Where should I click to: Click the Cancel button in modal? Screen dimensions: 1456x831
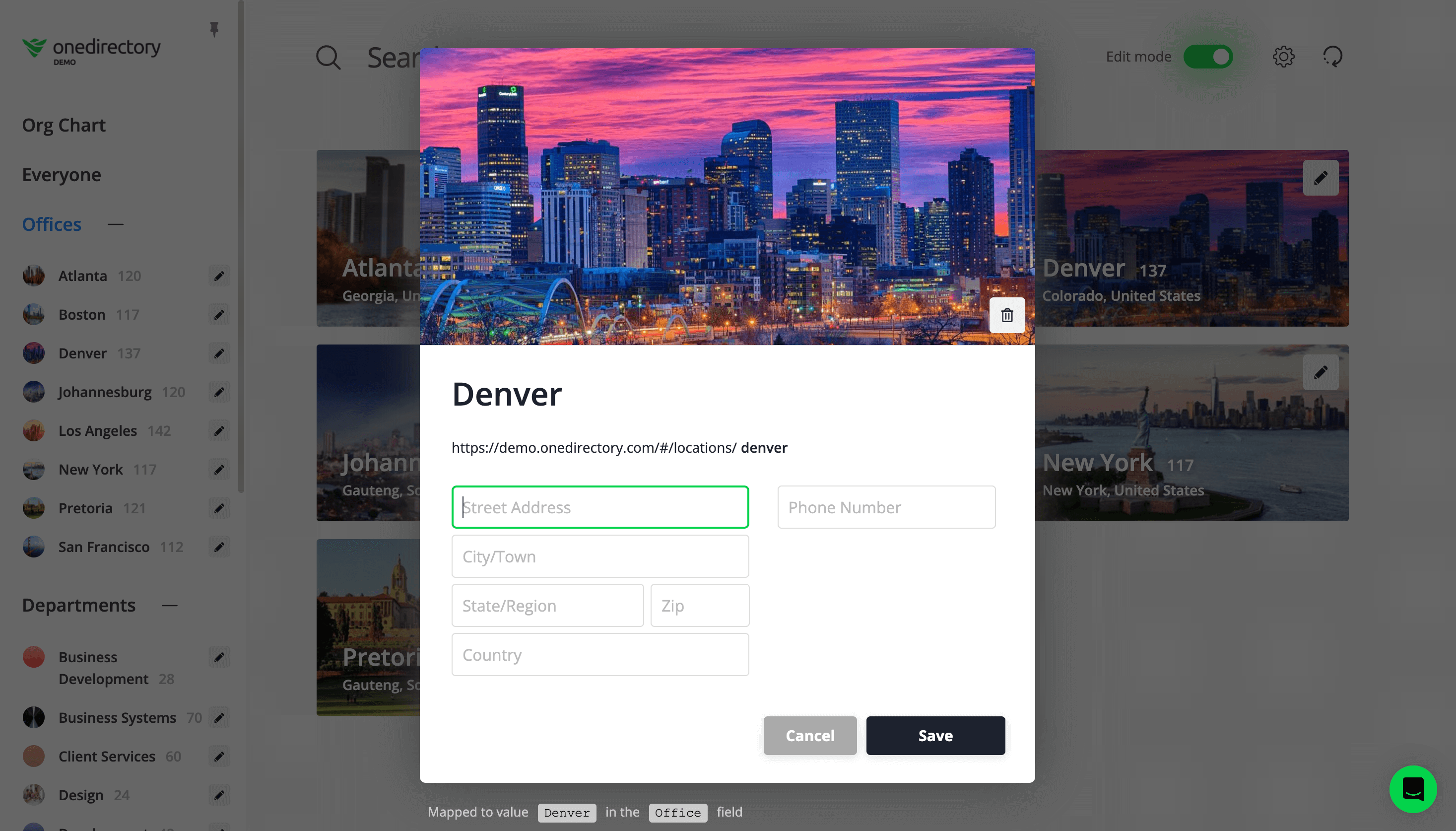(x=810, y=735)
